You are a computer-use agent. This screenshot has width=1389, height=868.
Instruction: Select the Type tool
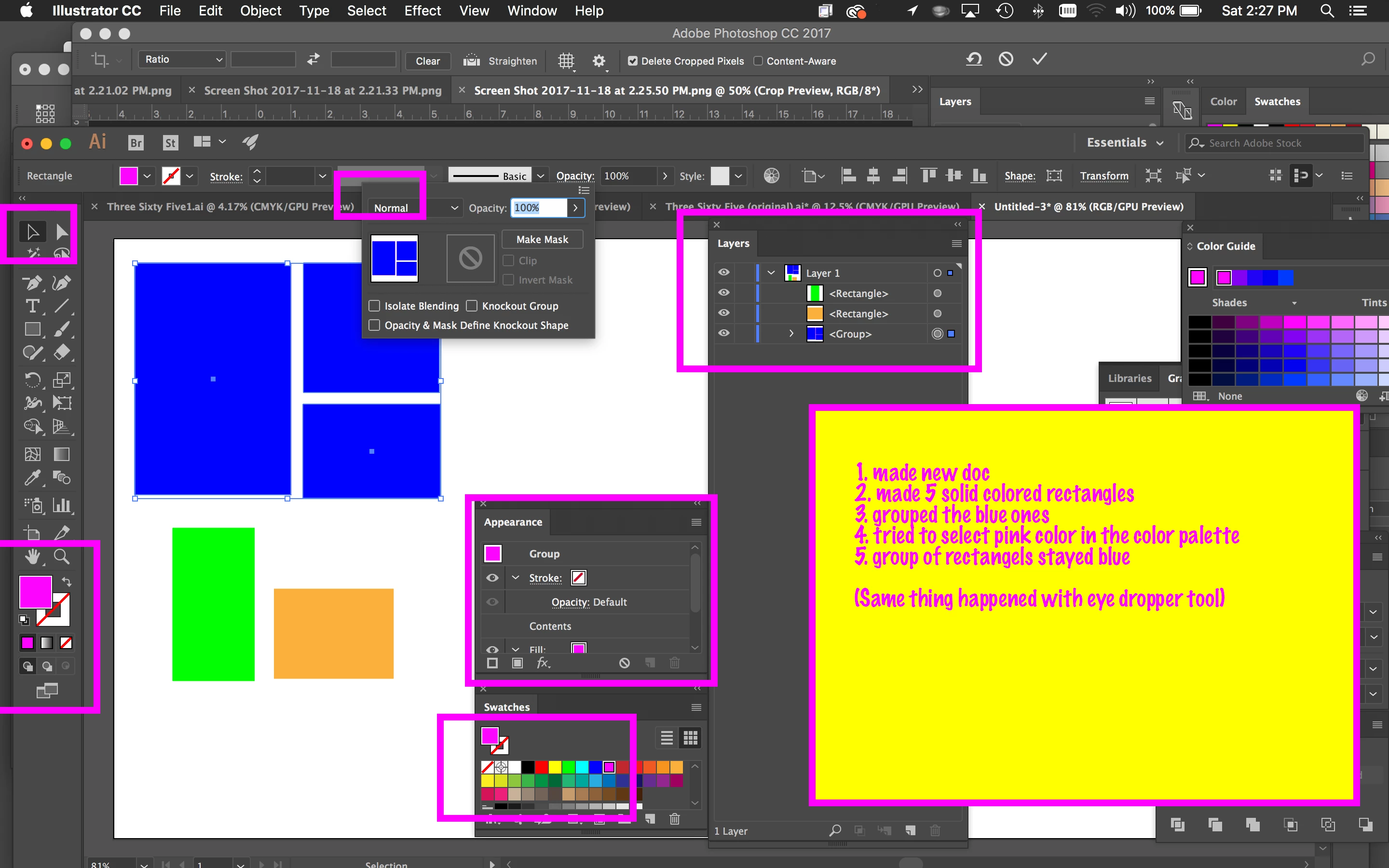pos(32,306)
